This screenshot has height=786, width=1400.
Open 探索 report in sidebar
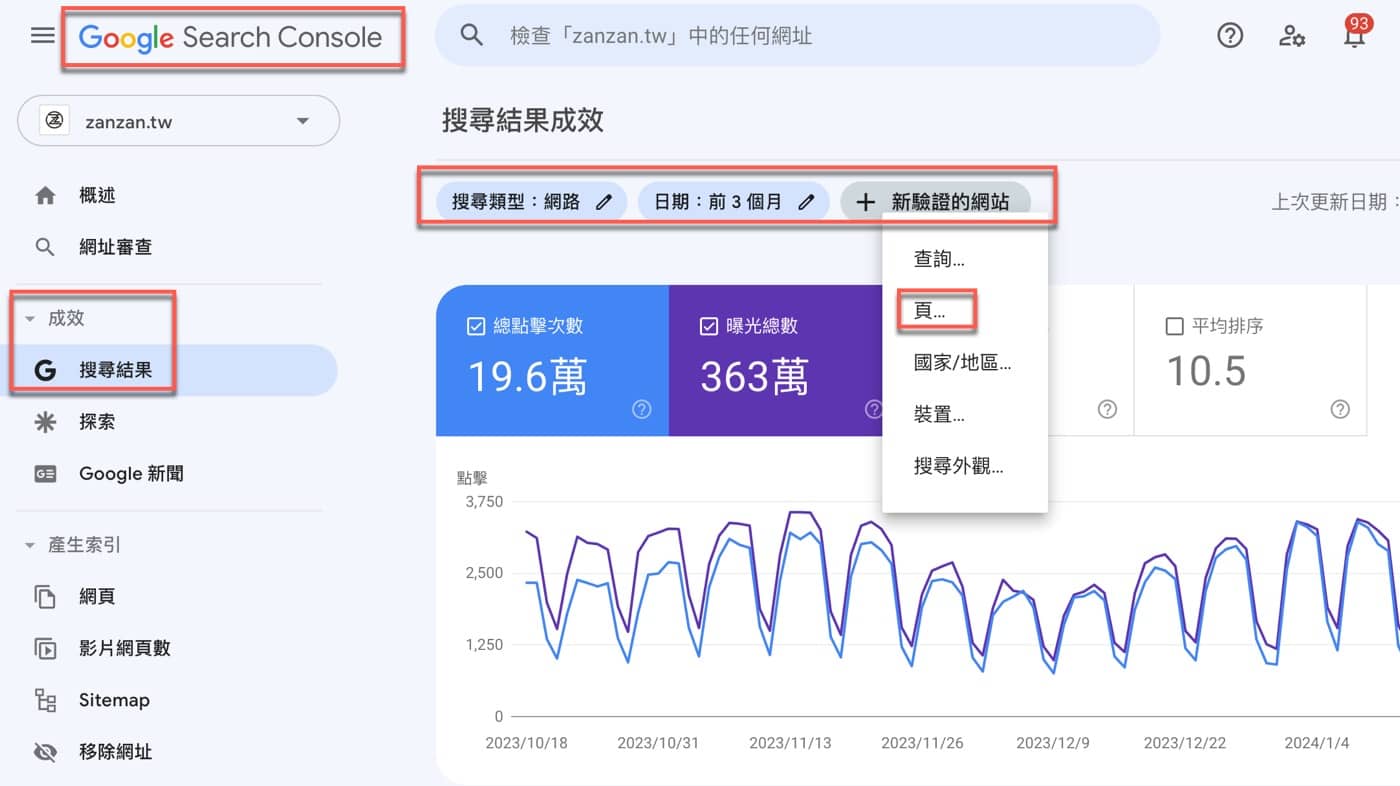(170, 422)
